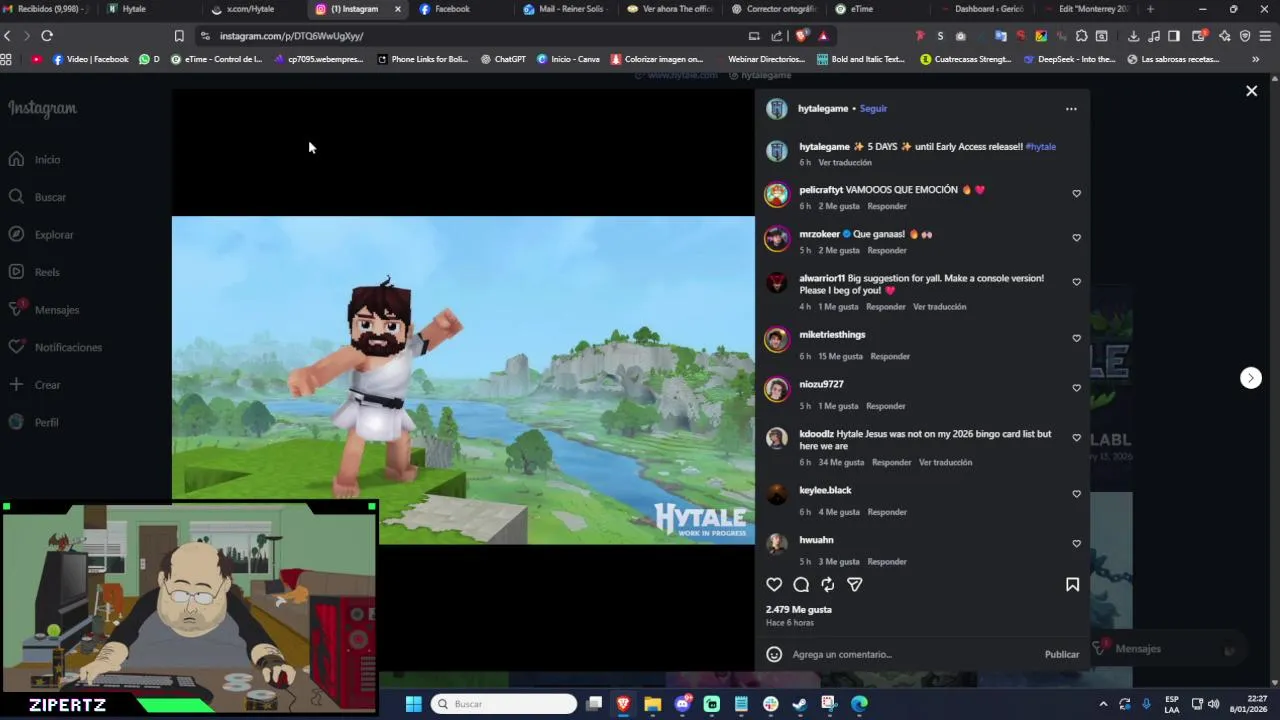Screen dimensions: 1280x720
Task: Like mrzokeer's comment
Action: 1077,238
